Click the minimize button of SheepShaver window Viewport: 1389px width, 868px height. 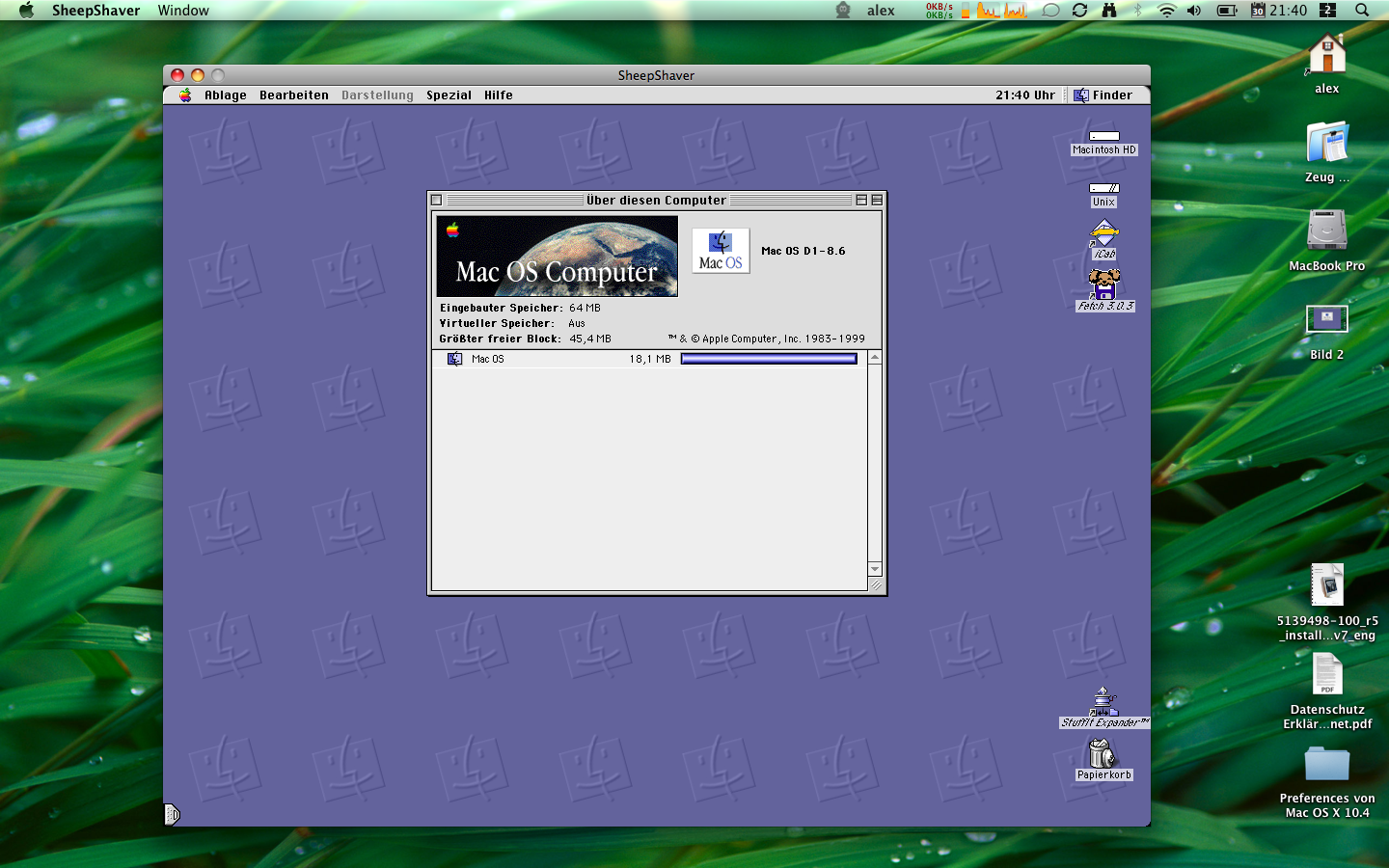pos(198,75)
